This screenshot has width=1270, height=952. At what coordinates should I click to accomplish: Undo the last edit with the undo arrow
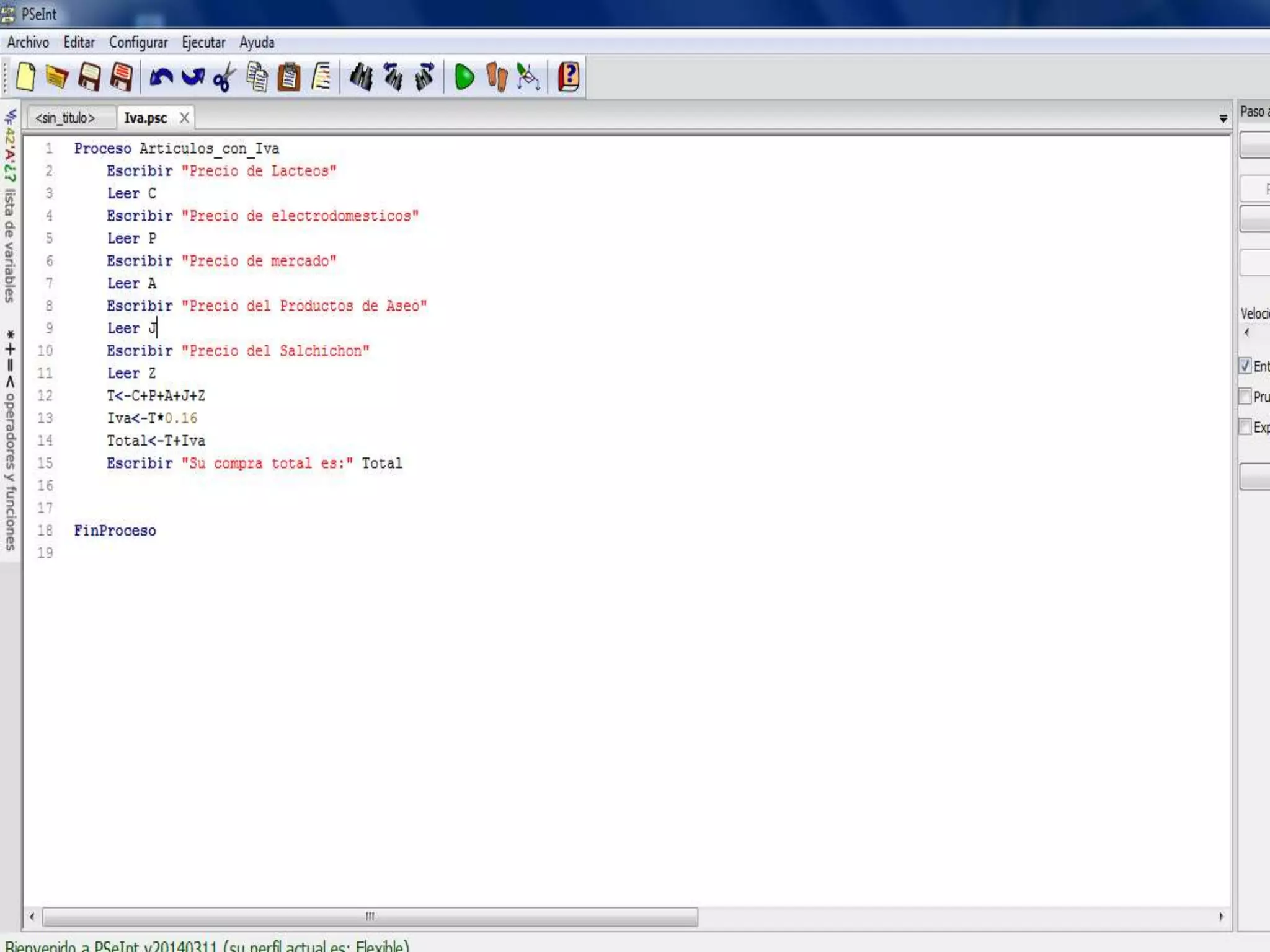coord(161,77)
